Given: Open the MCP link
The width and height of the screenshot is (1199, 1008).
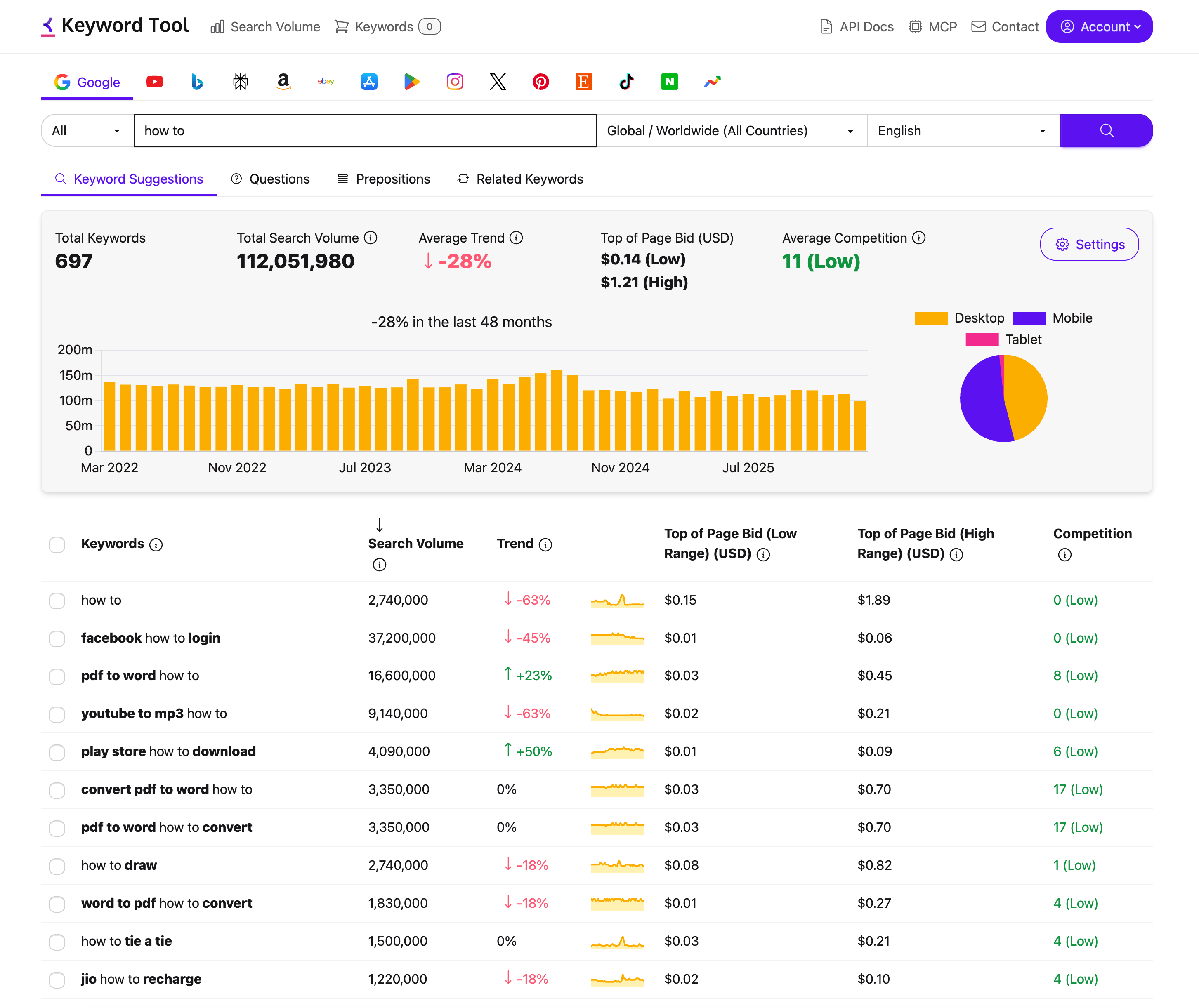Looking at the screenshot, I should [933, 26].
